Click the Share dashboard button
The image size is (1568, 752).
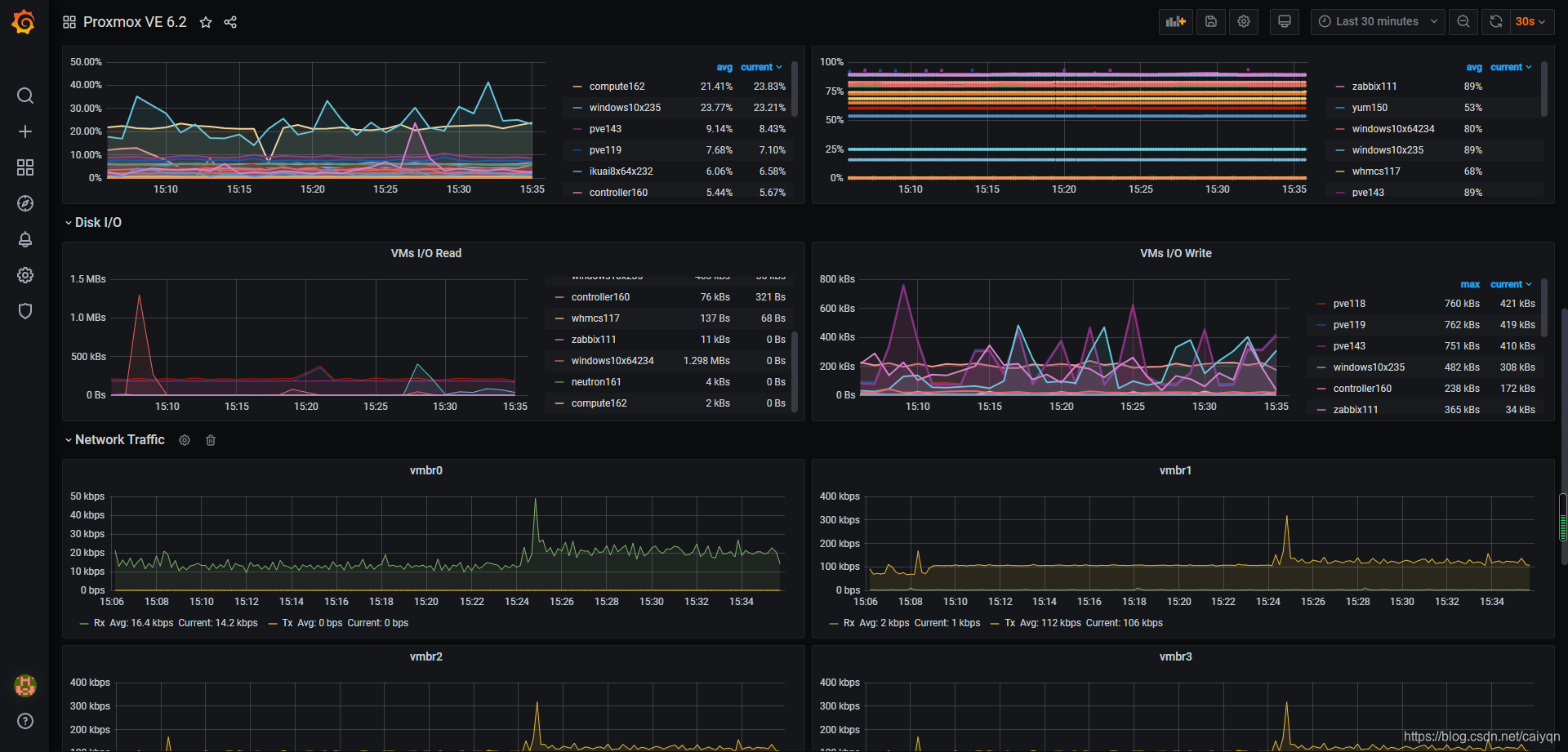pos(230,22)
